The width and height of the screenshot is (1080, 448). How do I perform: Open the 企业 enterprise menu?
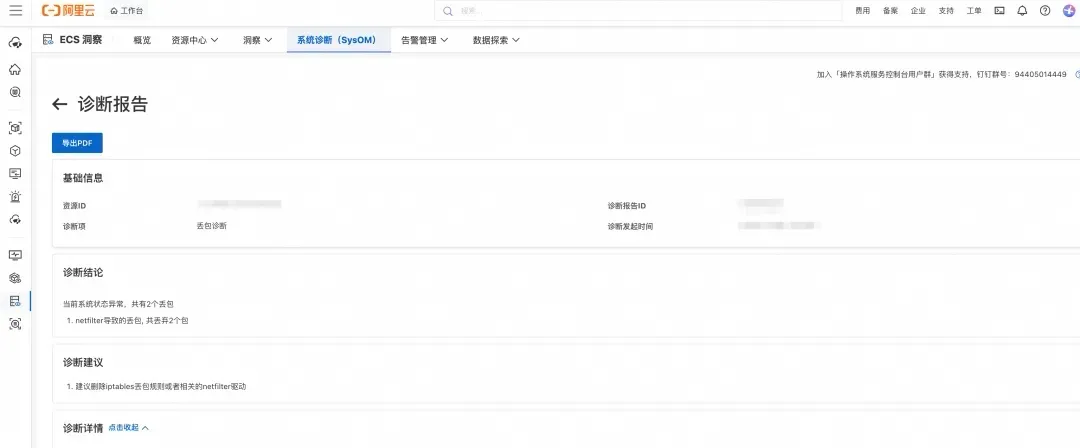(918, 11)
